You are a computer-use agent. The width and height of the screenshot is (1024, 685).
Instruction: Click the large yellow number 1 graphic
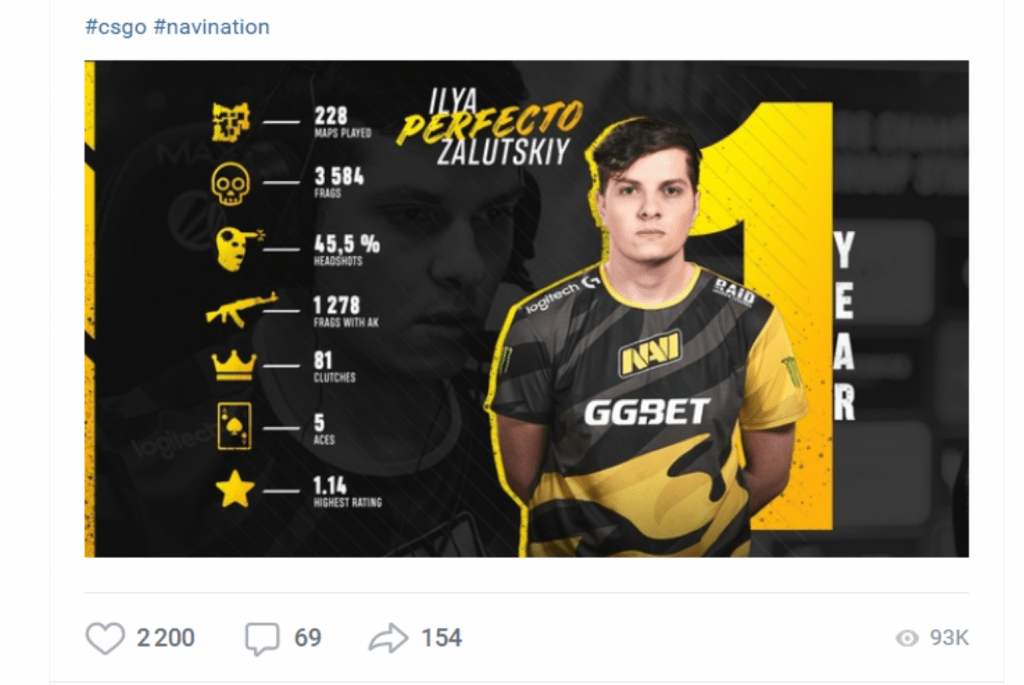pos(771,313)
